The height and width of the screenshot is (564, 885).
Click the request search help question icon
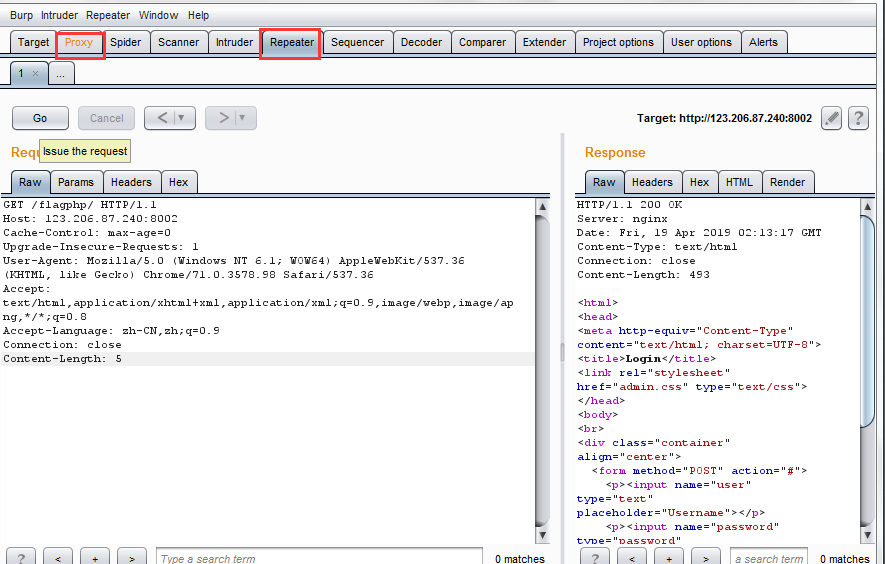(x=21, y=558)
